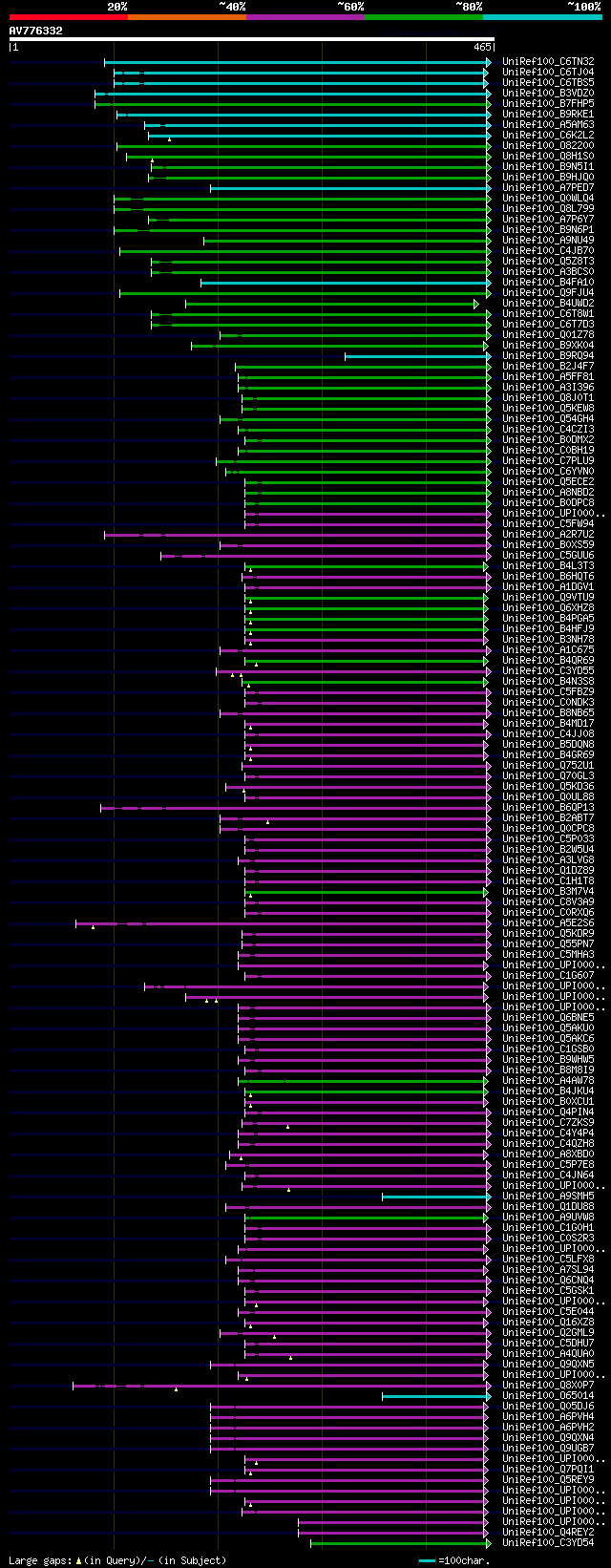Click label UniRef100_Q7PQI1
Image resolution: width=611 pixels, height=1568 pixels.
(548, 1470)
